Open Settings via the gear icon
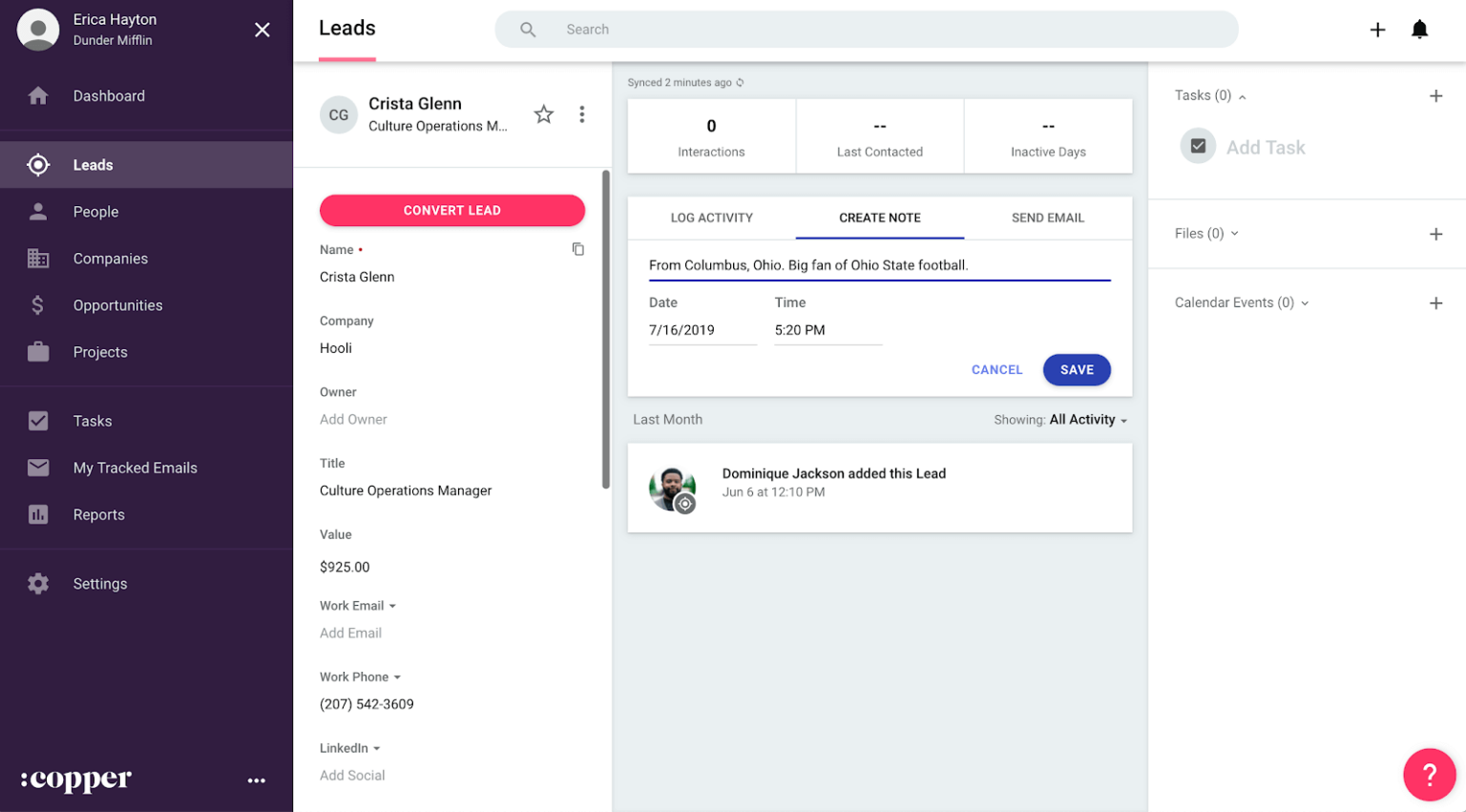 click(x=38, y=583)
